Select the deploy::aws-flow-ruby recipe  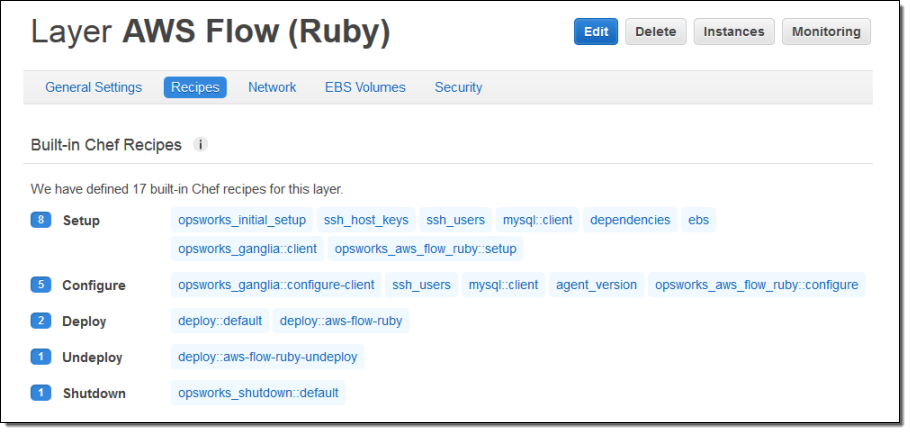pyautogui.click(x=341, y=321)
